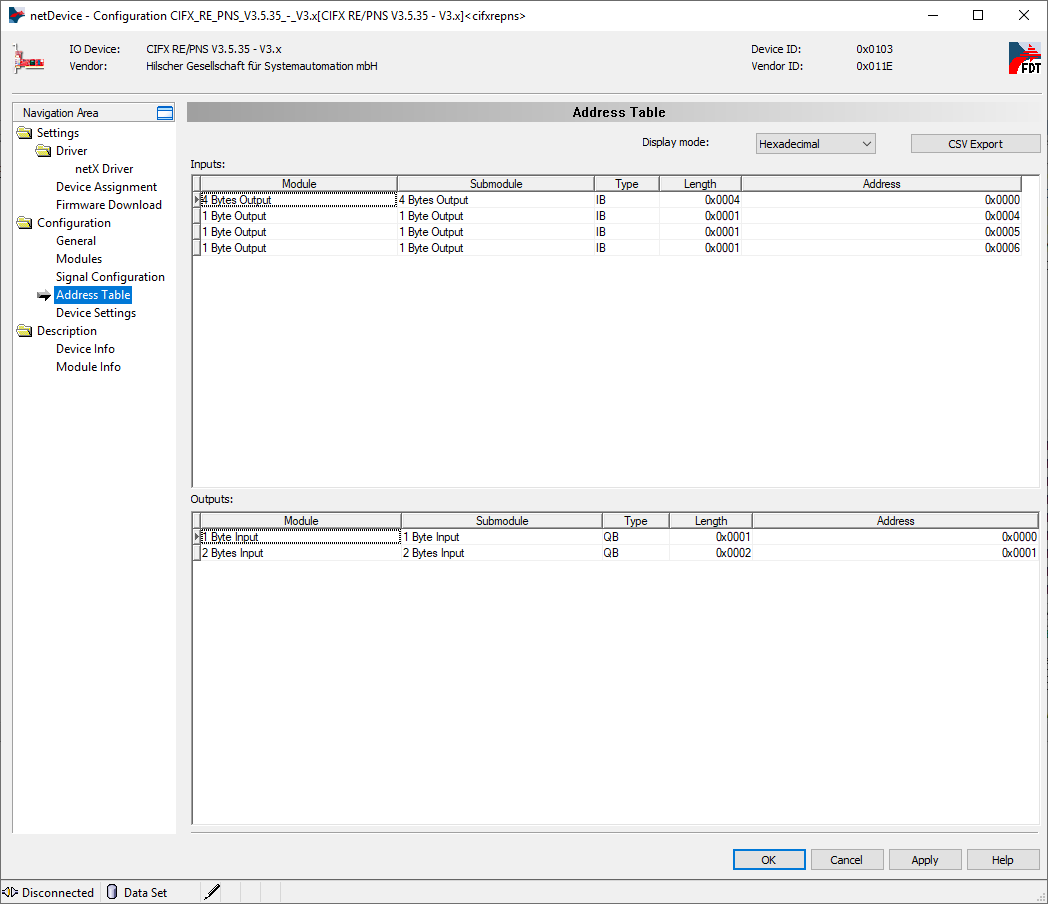The height and width of the screenshot is (904, 1048).
Task: Open the Modules configuration page
Action: coord(79,259)
